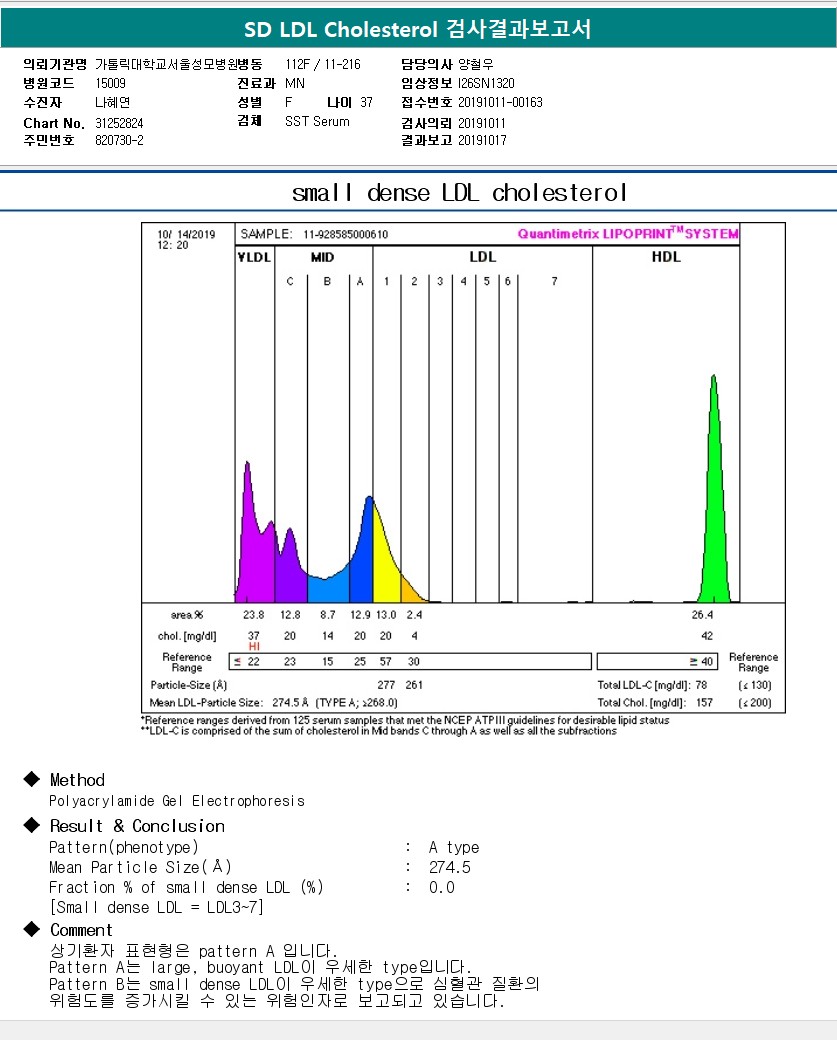Select the HDL column header

click(666, 257)
